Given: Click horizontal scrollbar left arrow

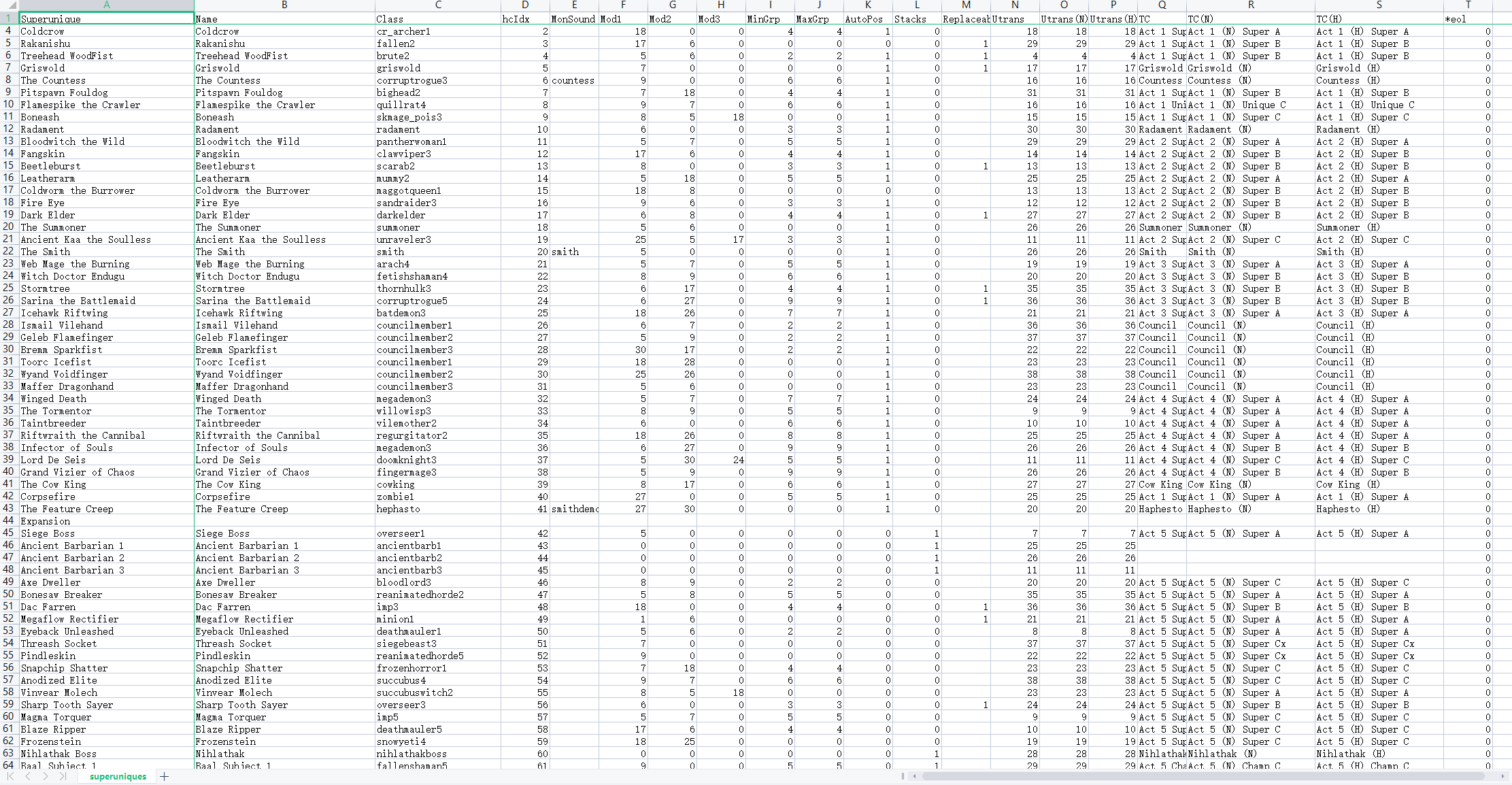Looking at the screenshot, I should pyautogui.click(x=914, y=776).
